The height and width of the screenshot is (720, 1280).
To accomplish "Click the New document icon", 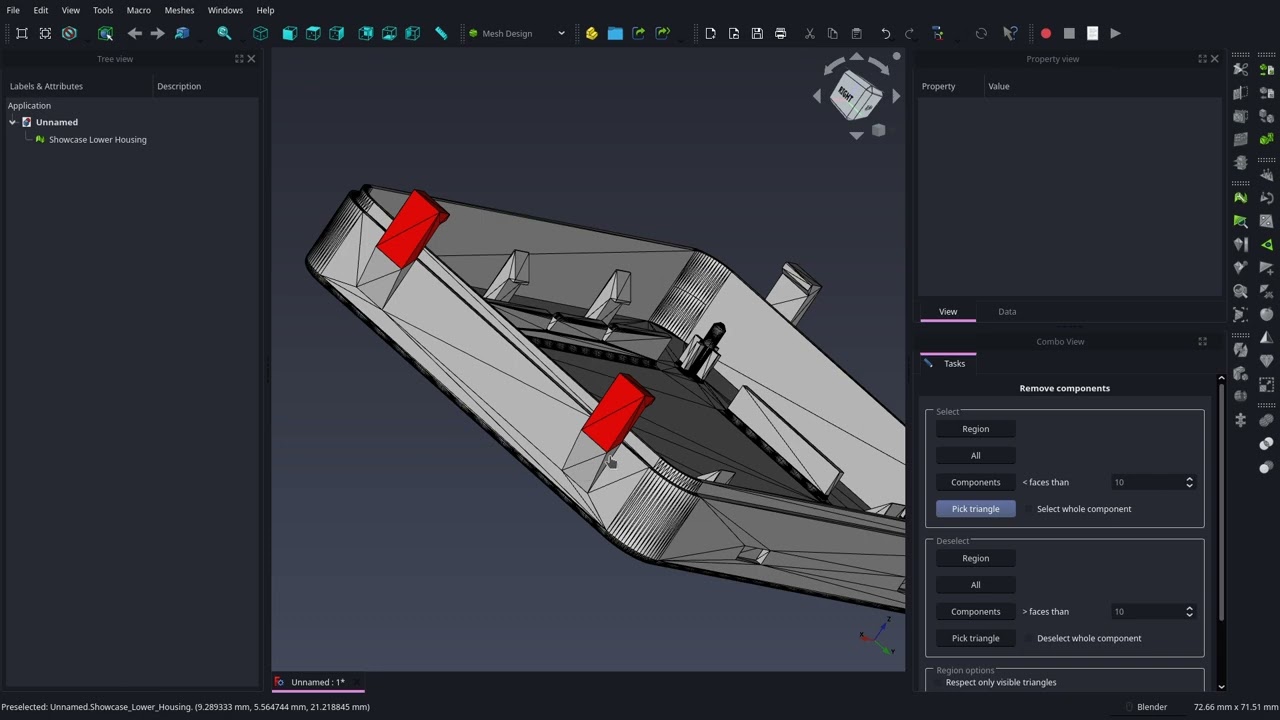I will point(710,33).
